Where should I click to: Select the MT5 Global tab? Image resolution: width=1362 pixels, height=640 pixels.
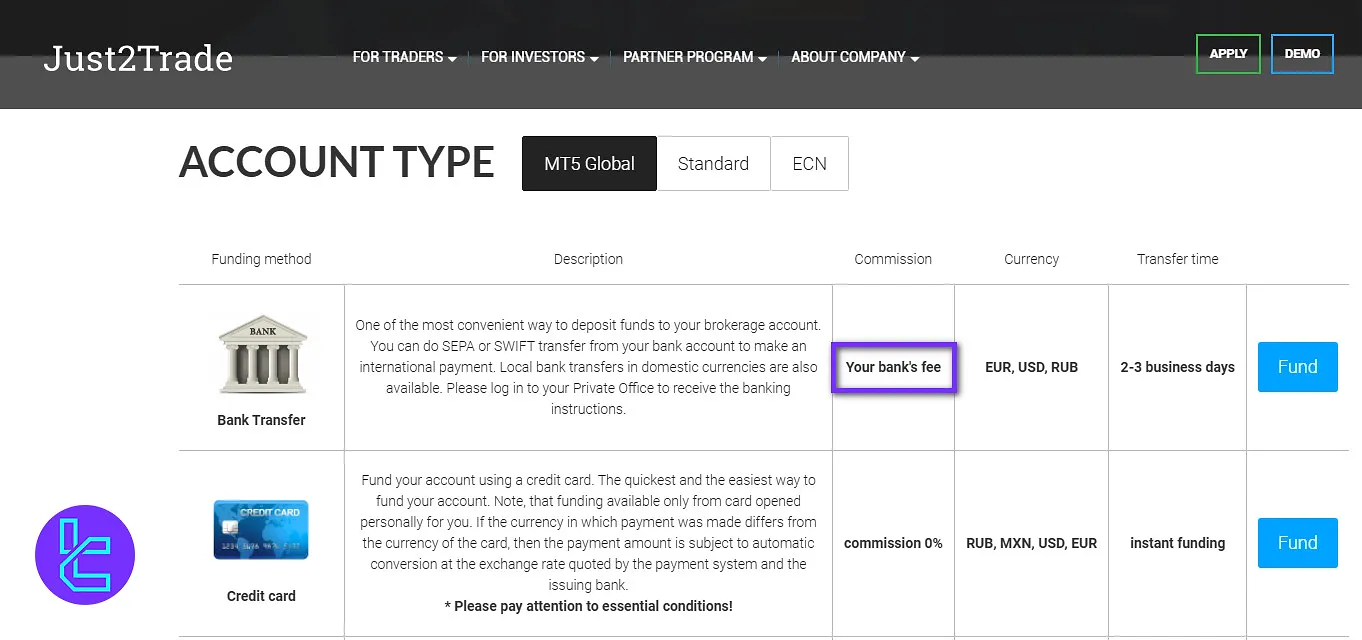[x=589, y=163]
